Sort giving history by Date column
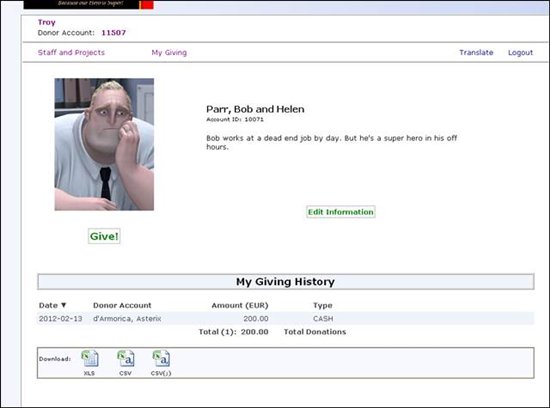Screen dimensions: 550x408 (x=53, y=305)
